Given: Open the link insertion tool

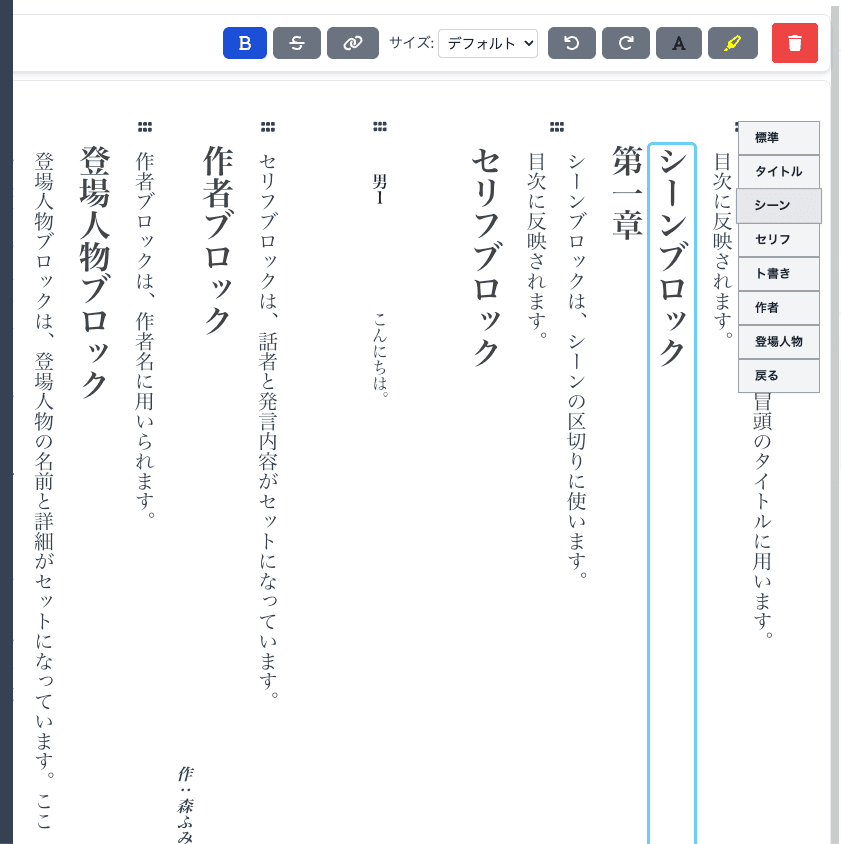Looking at the screenshot, I should click(x=352, y=43).
